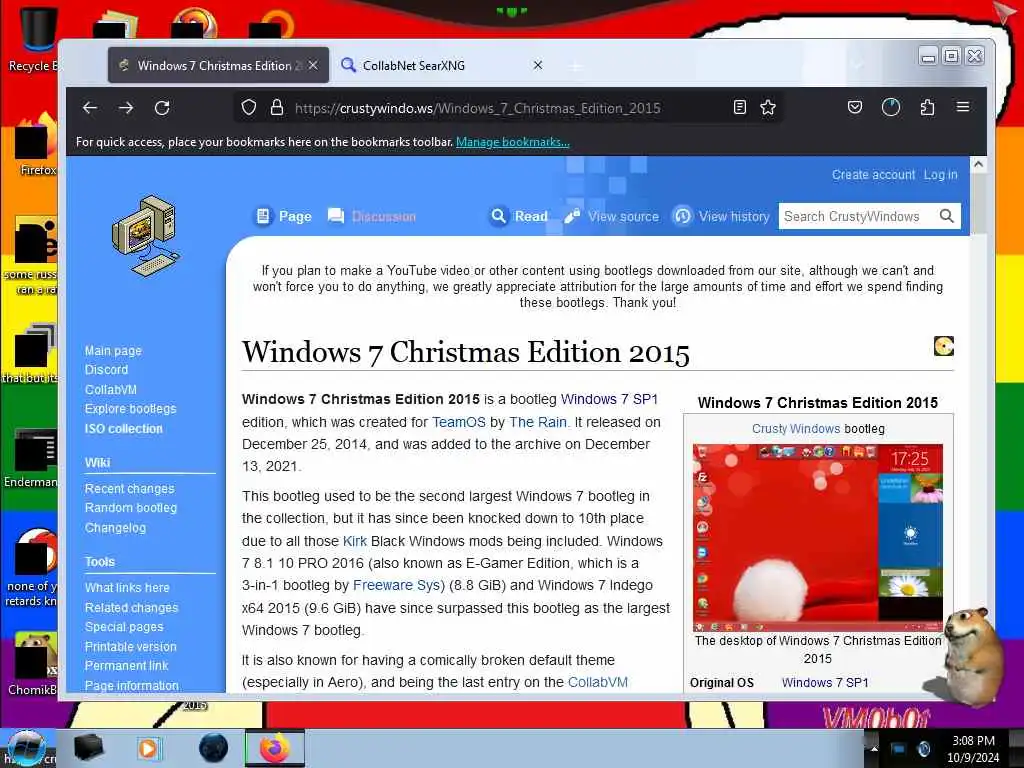This screenshot has height=768, width=1024.
Task: Open Random bootleg link
Action: click(131, 507)
